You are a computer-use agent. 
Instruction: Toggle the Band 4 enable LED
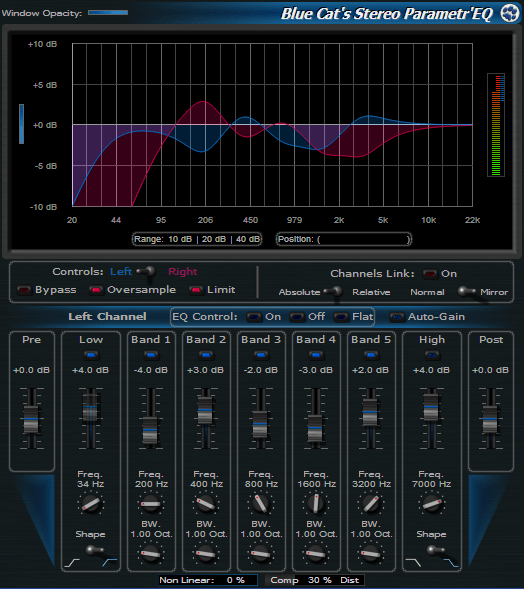[316, 355]
